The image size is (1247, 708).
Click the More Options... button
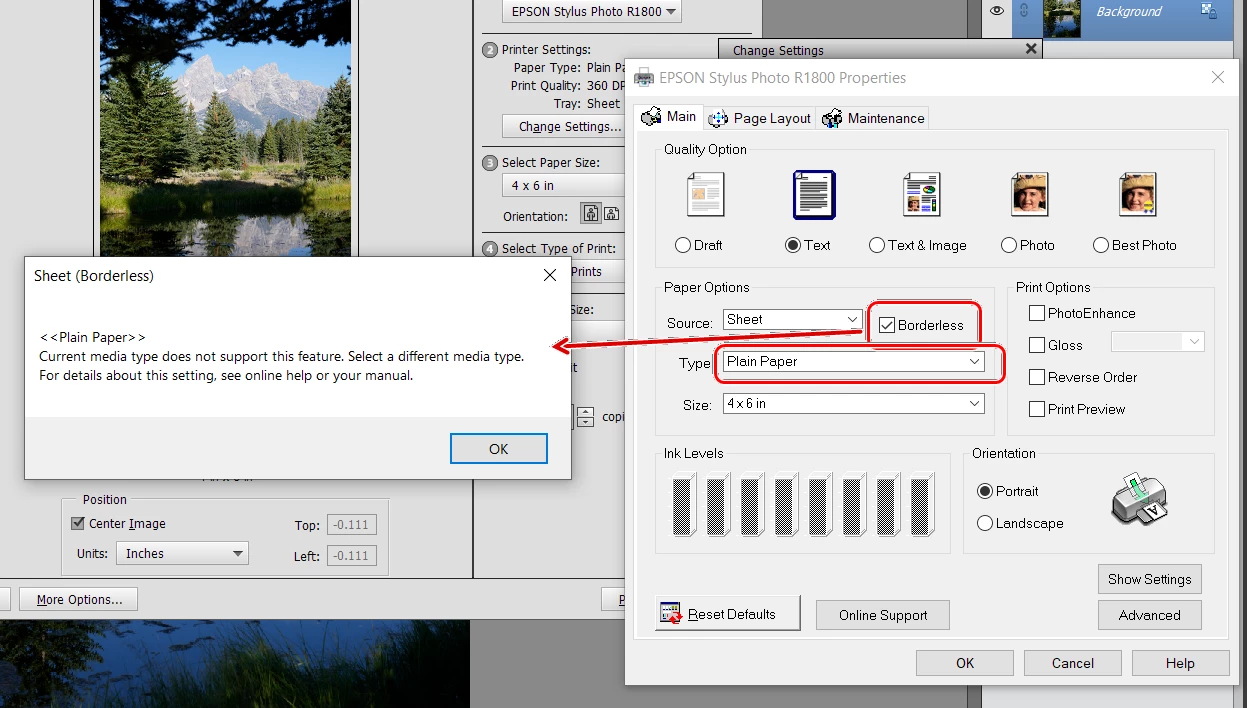[x=79, y=600]
